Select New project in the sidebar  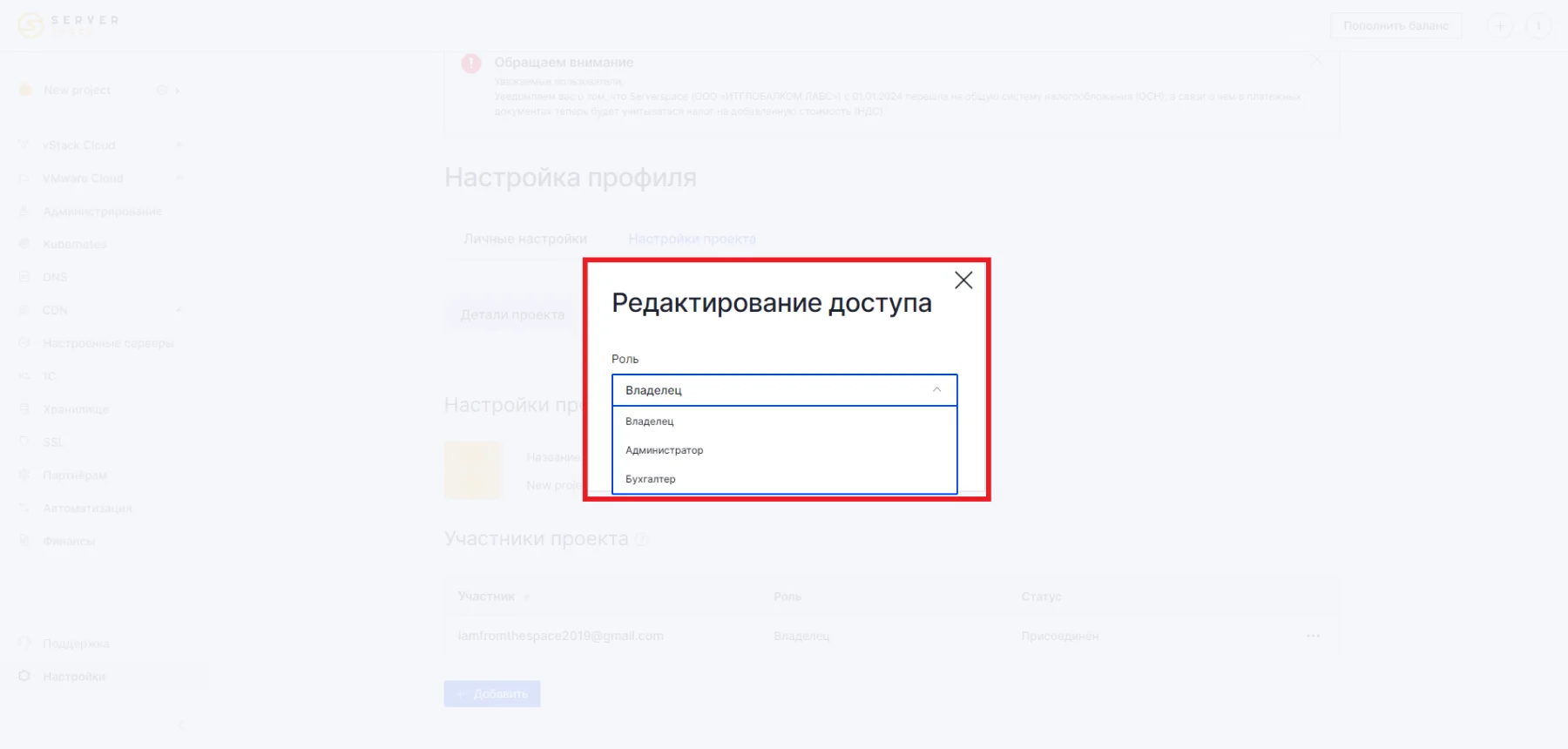pos(78,90)
